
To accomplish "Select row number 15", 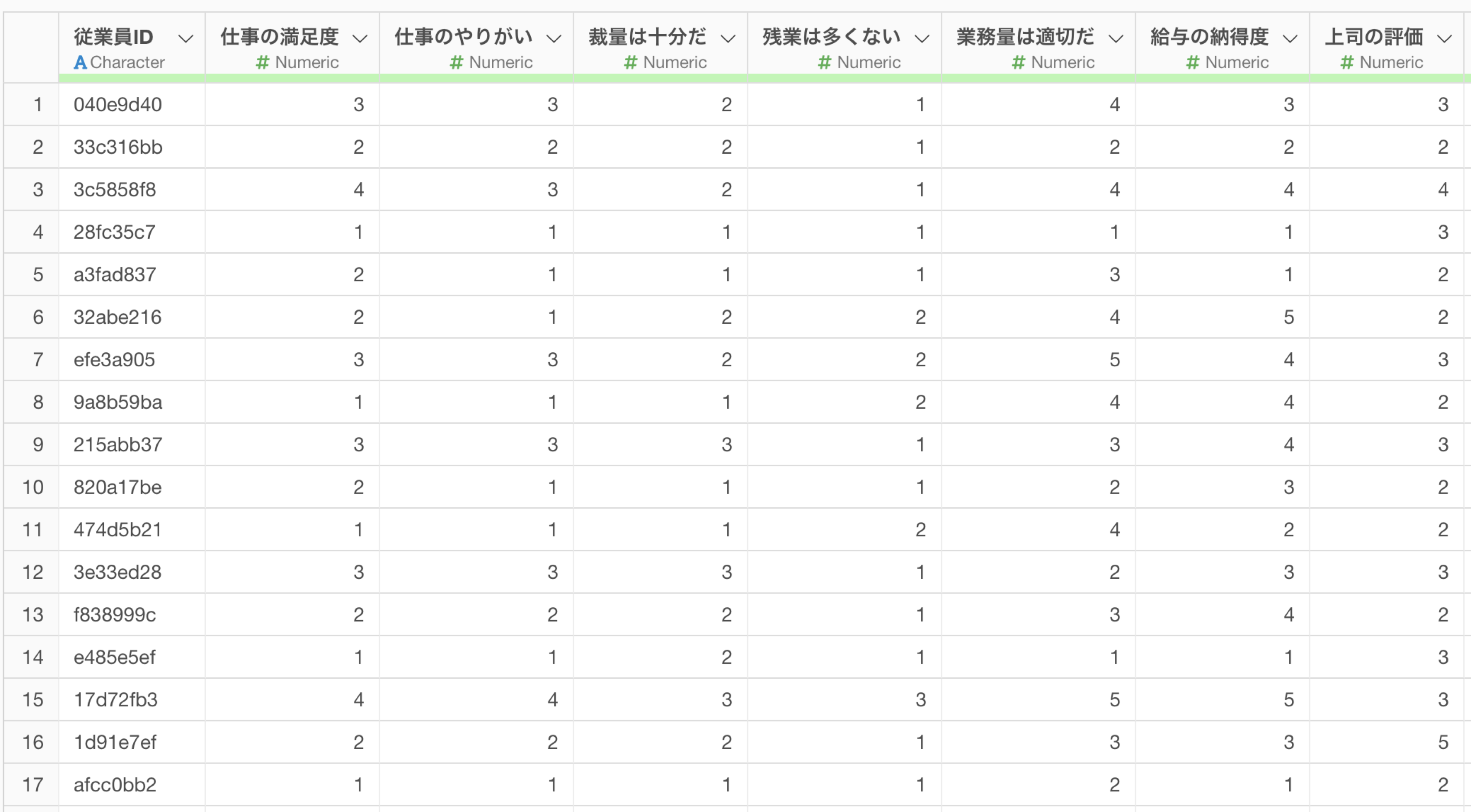I will tap(32, 699).
